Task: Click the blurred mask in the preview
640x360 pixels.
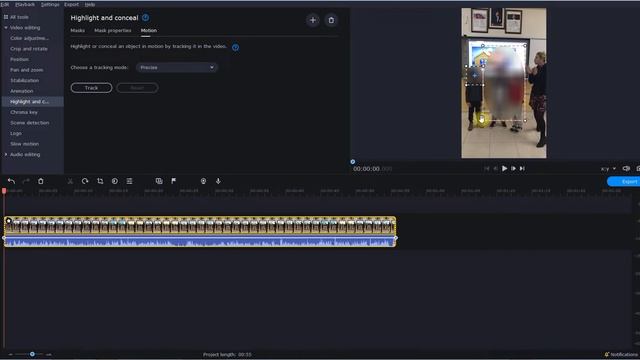Action: point(504,83)
